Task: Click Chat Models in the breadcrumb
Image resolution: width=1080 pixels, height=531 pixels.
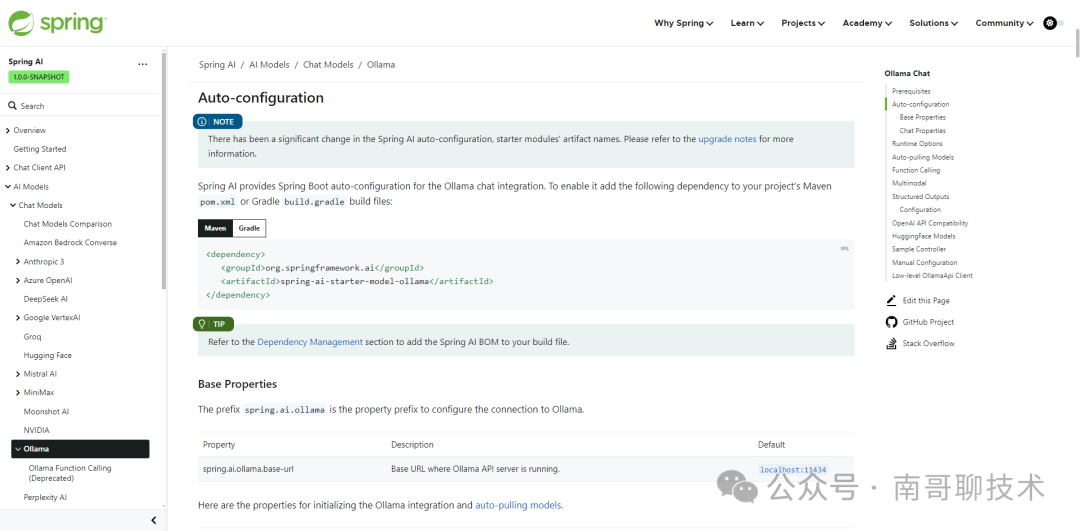Action: pos(328,65)
